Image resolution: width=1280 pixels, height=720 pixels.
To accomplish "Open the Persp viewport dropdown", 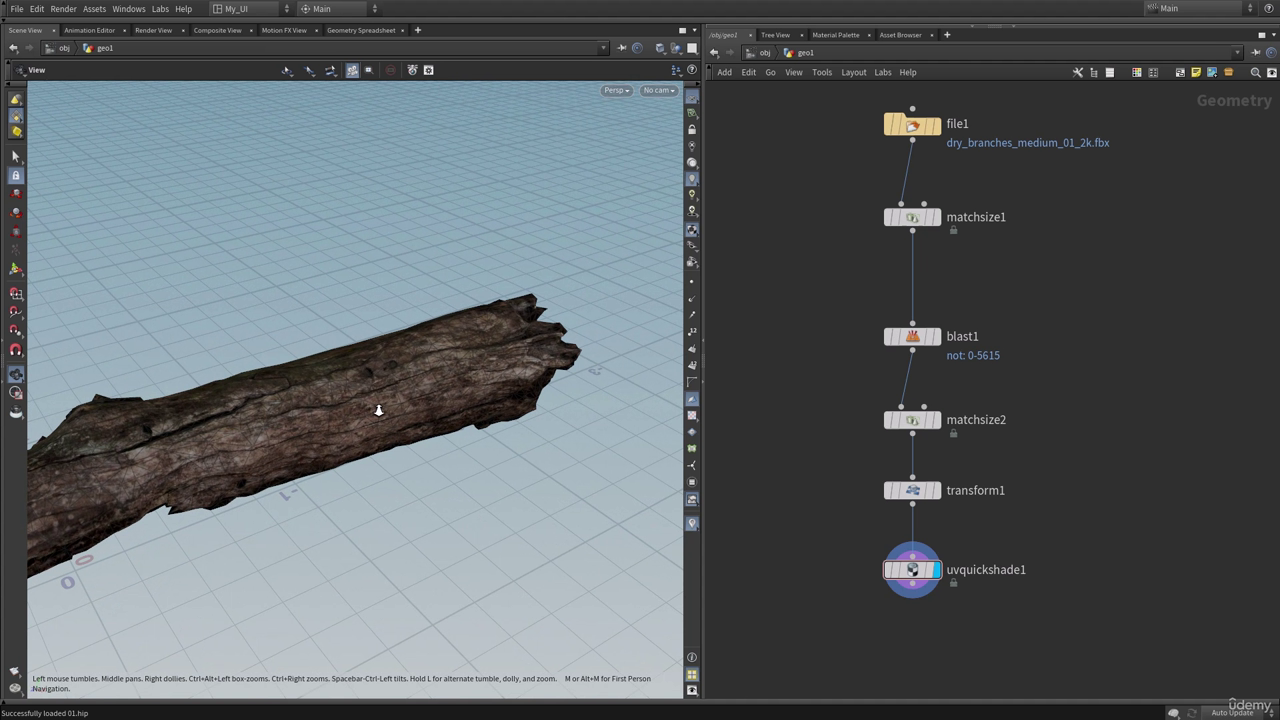I will [x=615, y=91].
